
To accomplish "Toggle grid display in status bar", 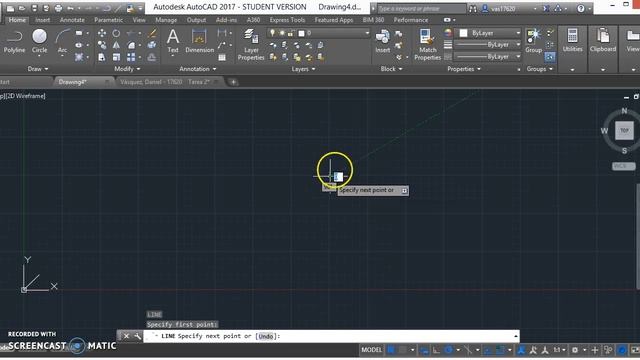I will 391,350.
